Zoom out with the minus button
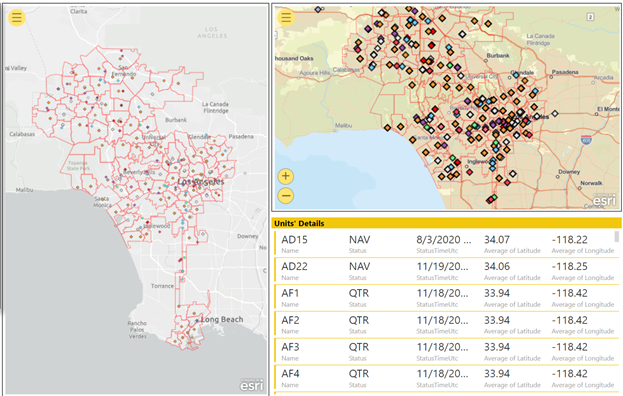Viewport: 623px width, 396px height. [x=286, y=196]
